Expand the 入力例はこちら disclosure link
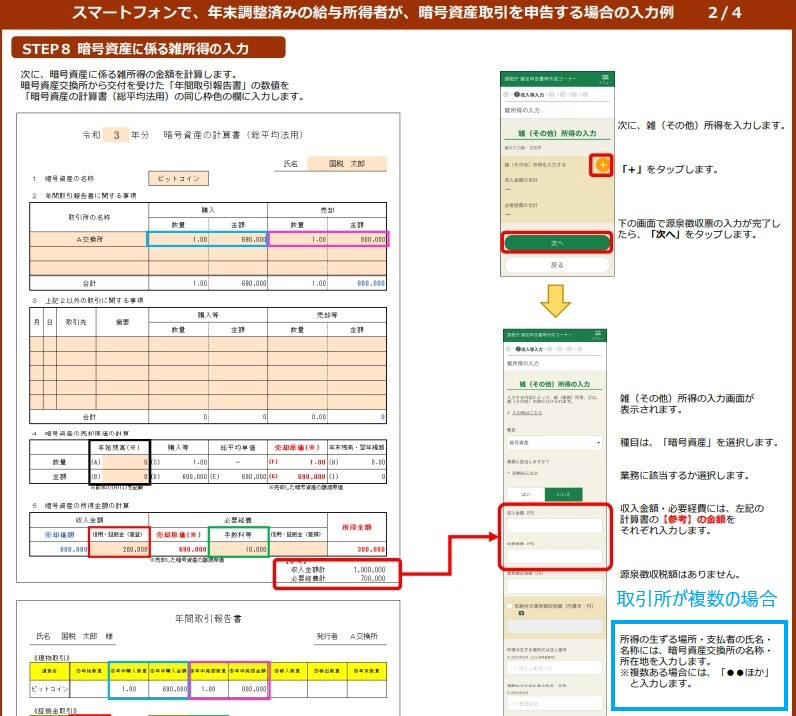 click(x=525, y=413)
